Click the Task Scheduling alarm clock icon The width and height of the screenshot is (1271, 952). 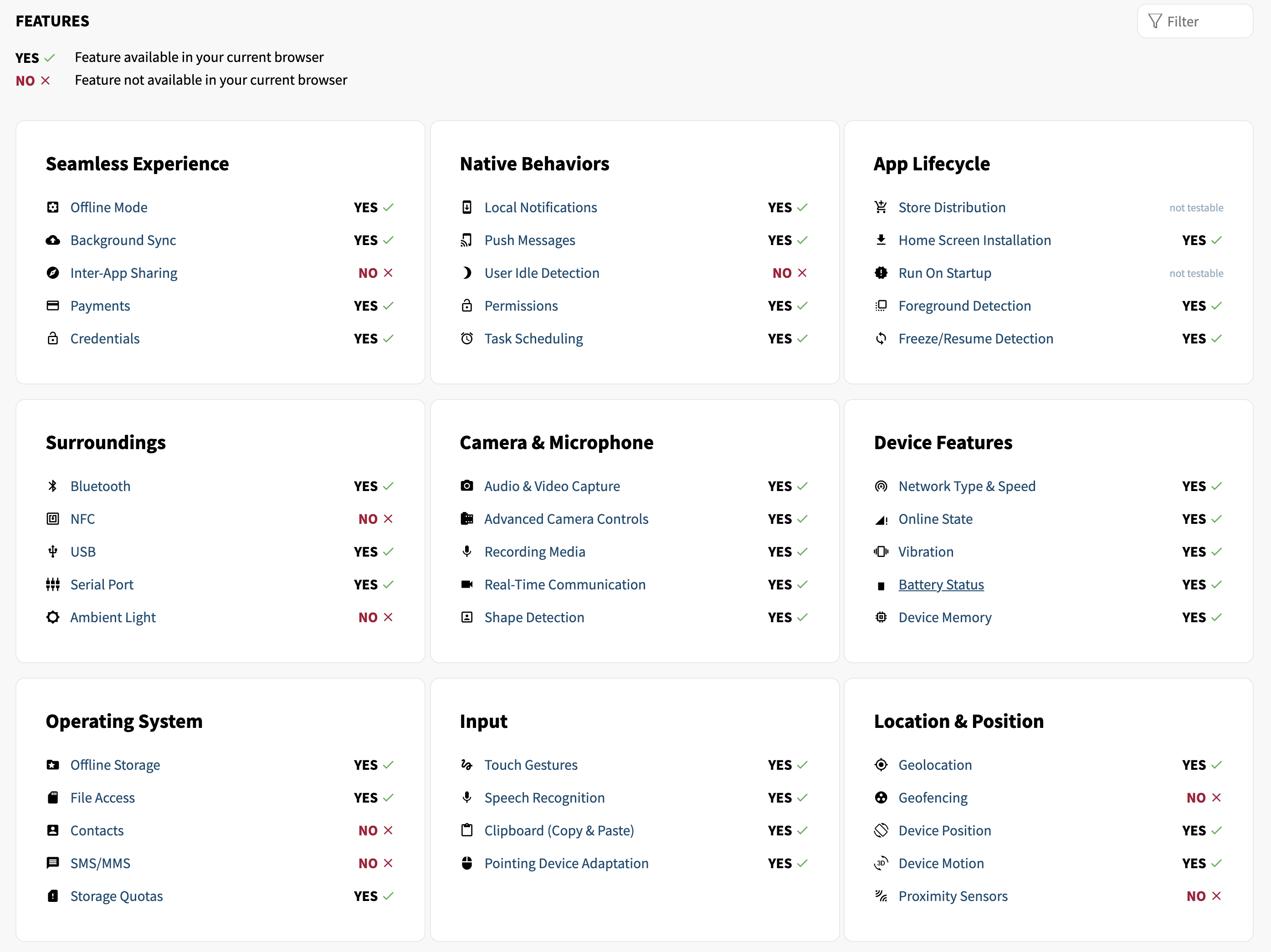click(x=466, y=338)
